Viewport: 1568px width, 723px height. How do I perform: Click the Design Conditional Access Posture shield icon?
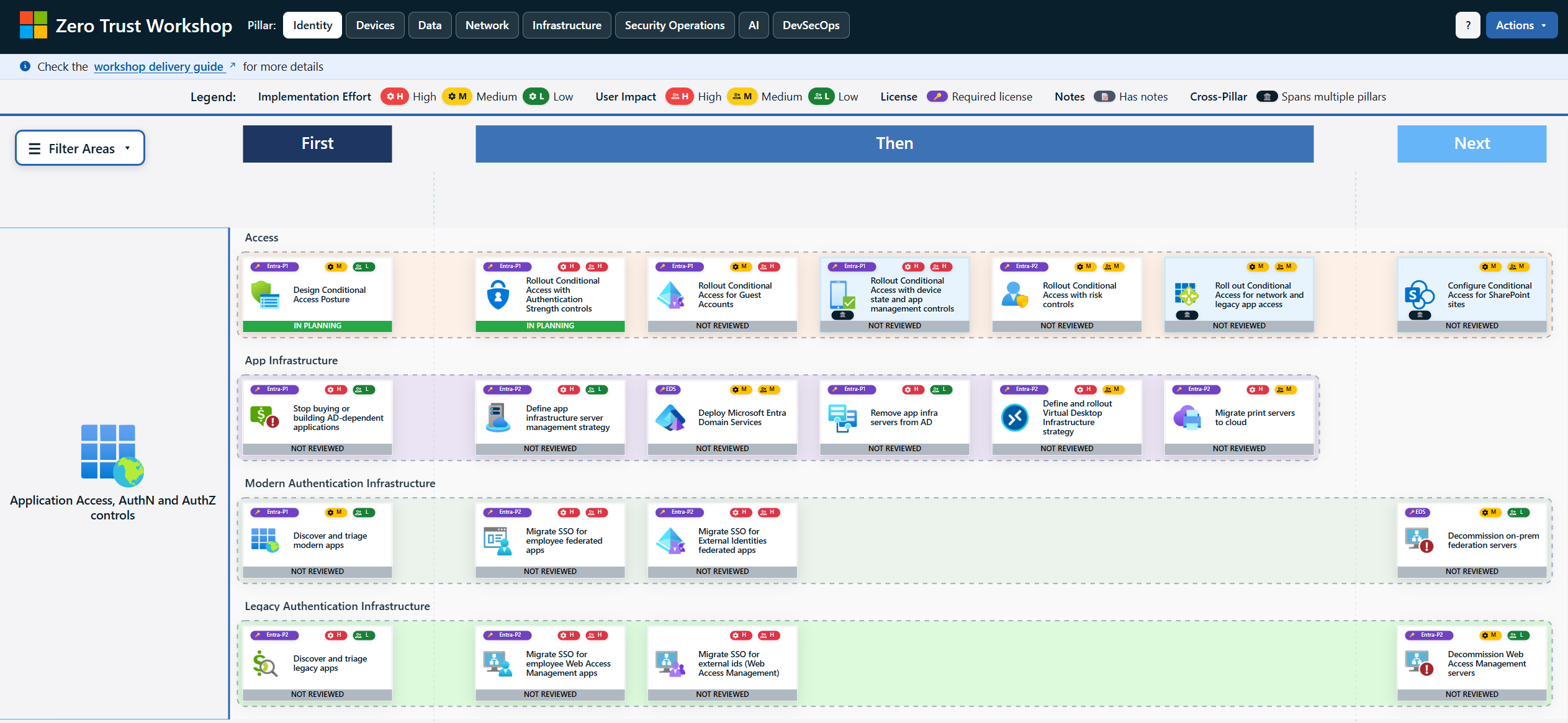pyautogui.click(x=265, y=295)
